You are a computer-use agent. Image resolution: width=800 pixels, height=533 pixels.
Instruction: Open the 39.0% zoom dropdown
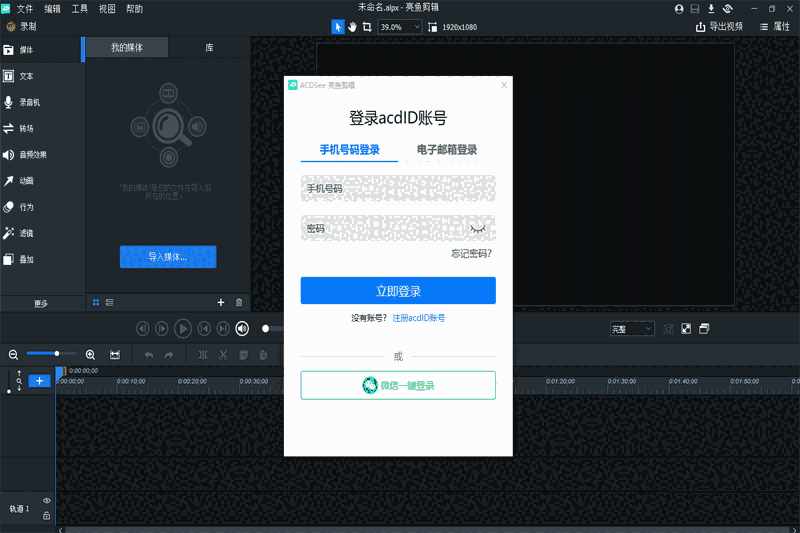pos(399,27)
